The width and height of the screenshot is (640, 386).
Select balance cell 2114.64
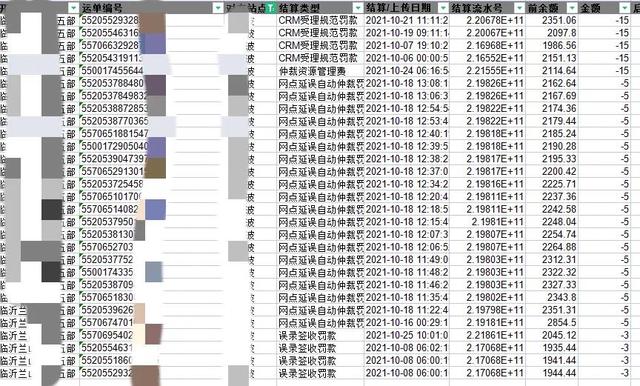click(x=552, y=71)
